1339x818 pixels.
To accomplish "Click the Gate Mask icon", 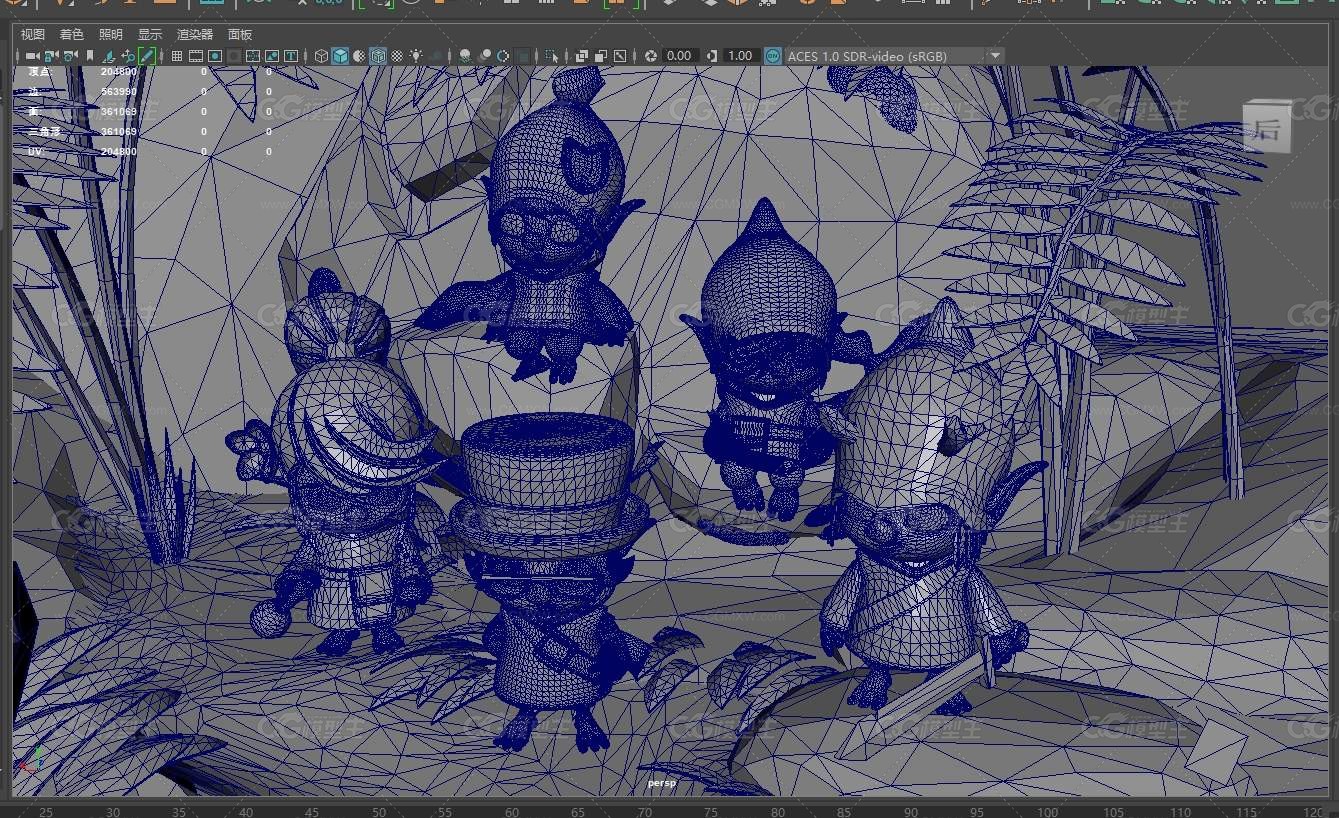I will [233, 56].
